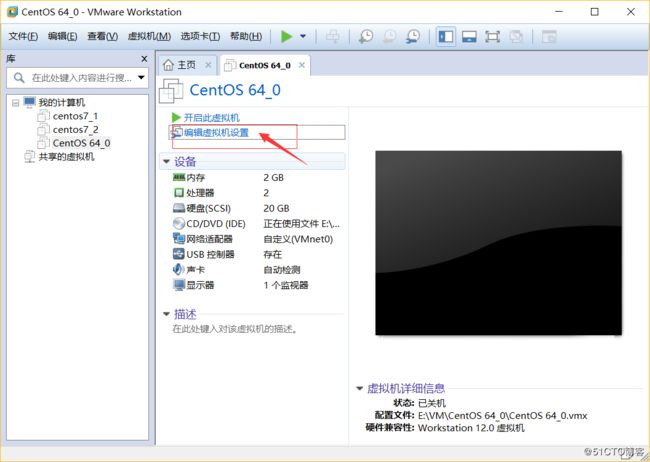Open the power options dropdown arrow

click(x=303, y=36)
